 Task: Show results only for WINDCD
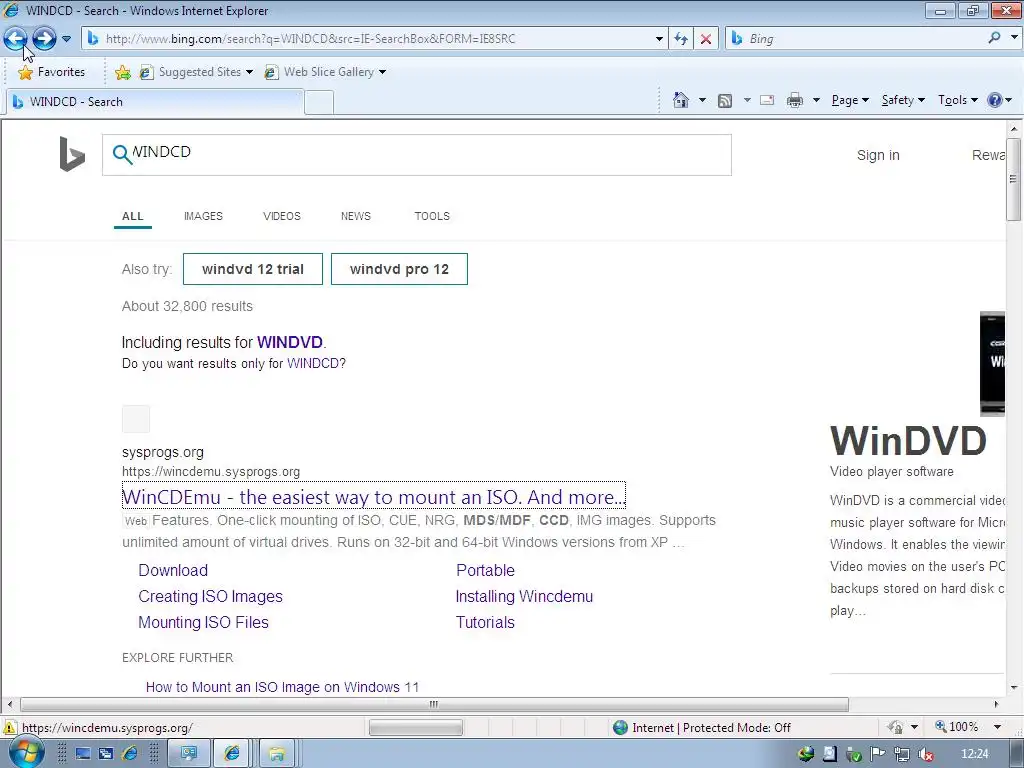pos(313,364)
